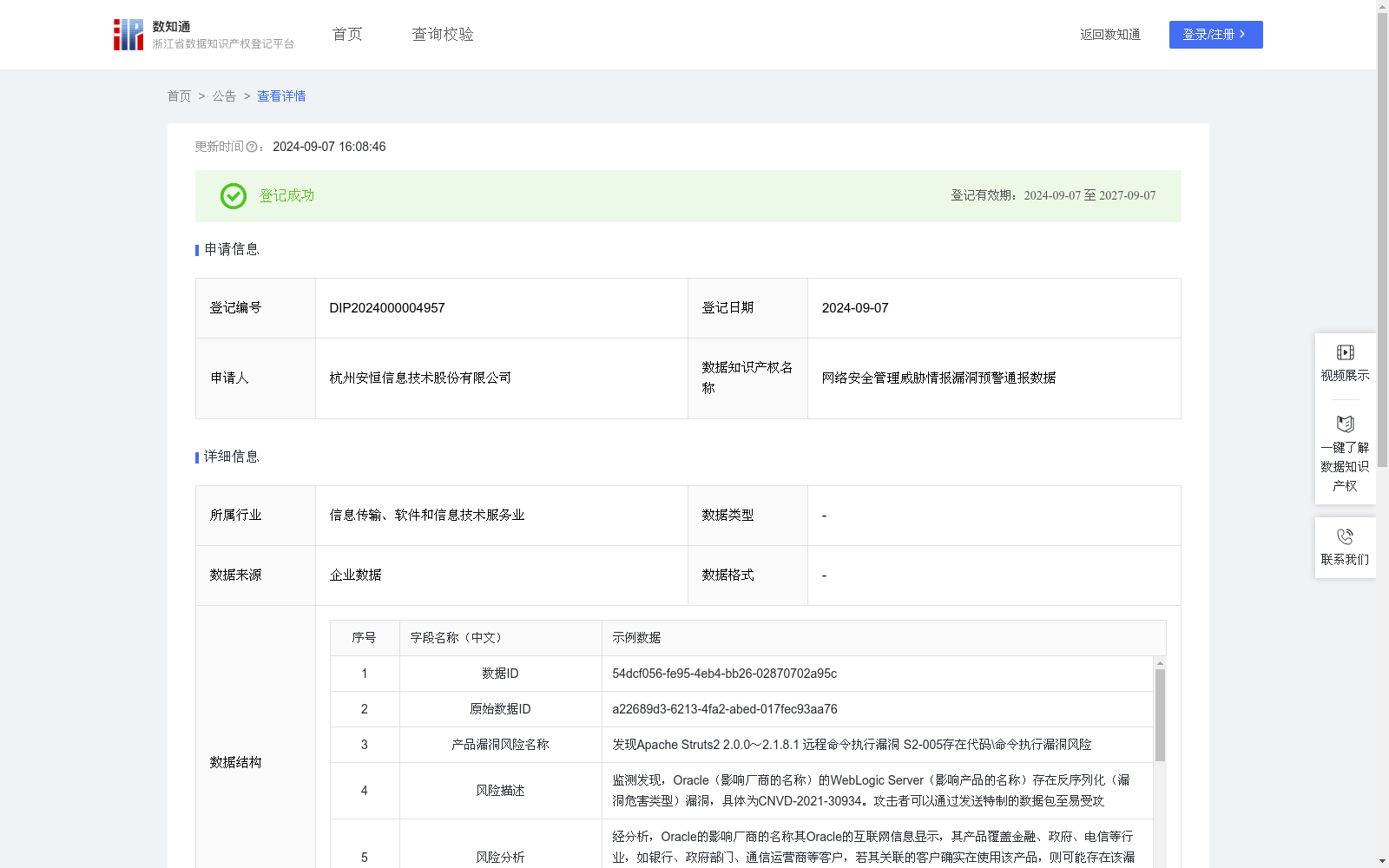Click the 产品漏洞风险名称 field name cell

point(501,745)
